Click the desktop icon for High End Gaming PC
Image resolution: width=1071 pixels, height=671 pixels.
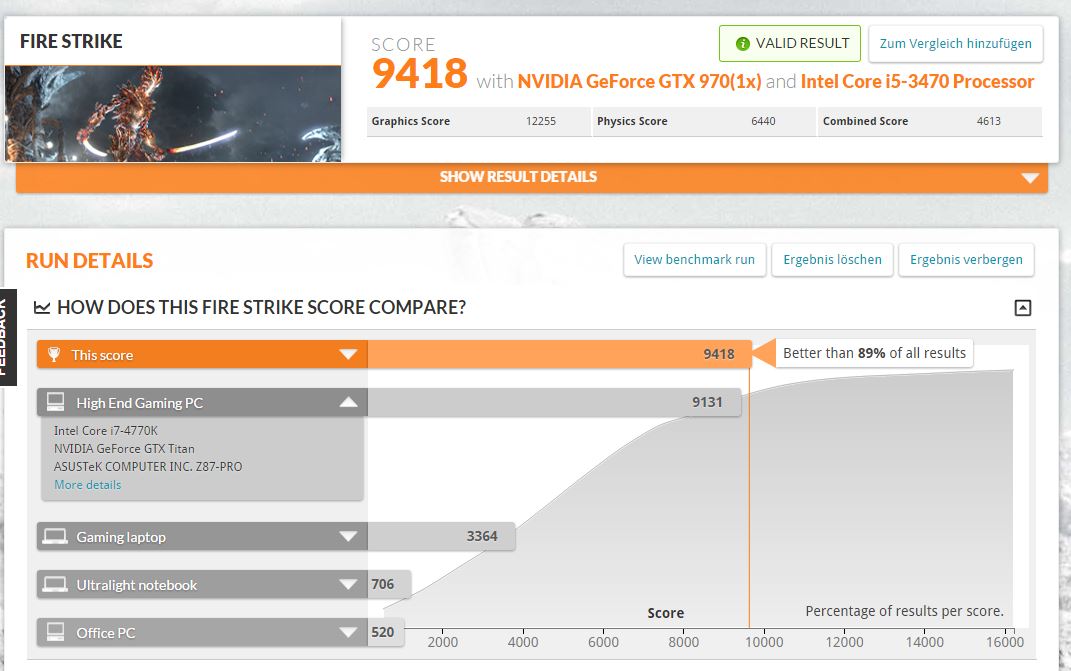coord(55,402)
